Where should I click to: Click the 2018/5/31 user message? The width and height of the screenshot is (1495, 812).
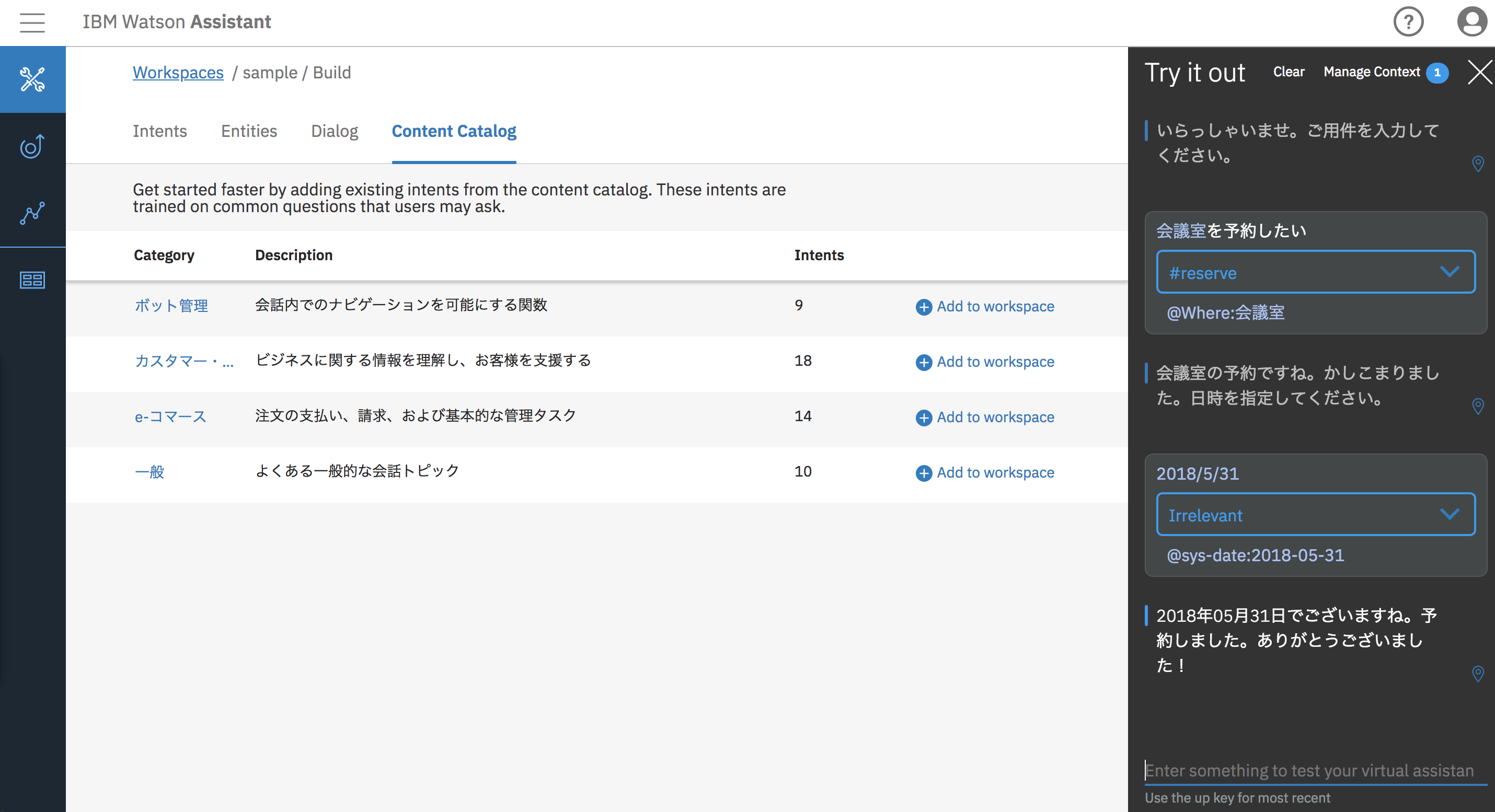(1198, 473)
